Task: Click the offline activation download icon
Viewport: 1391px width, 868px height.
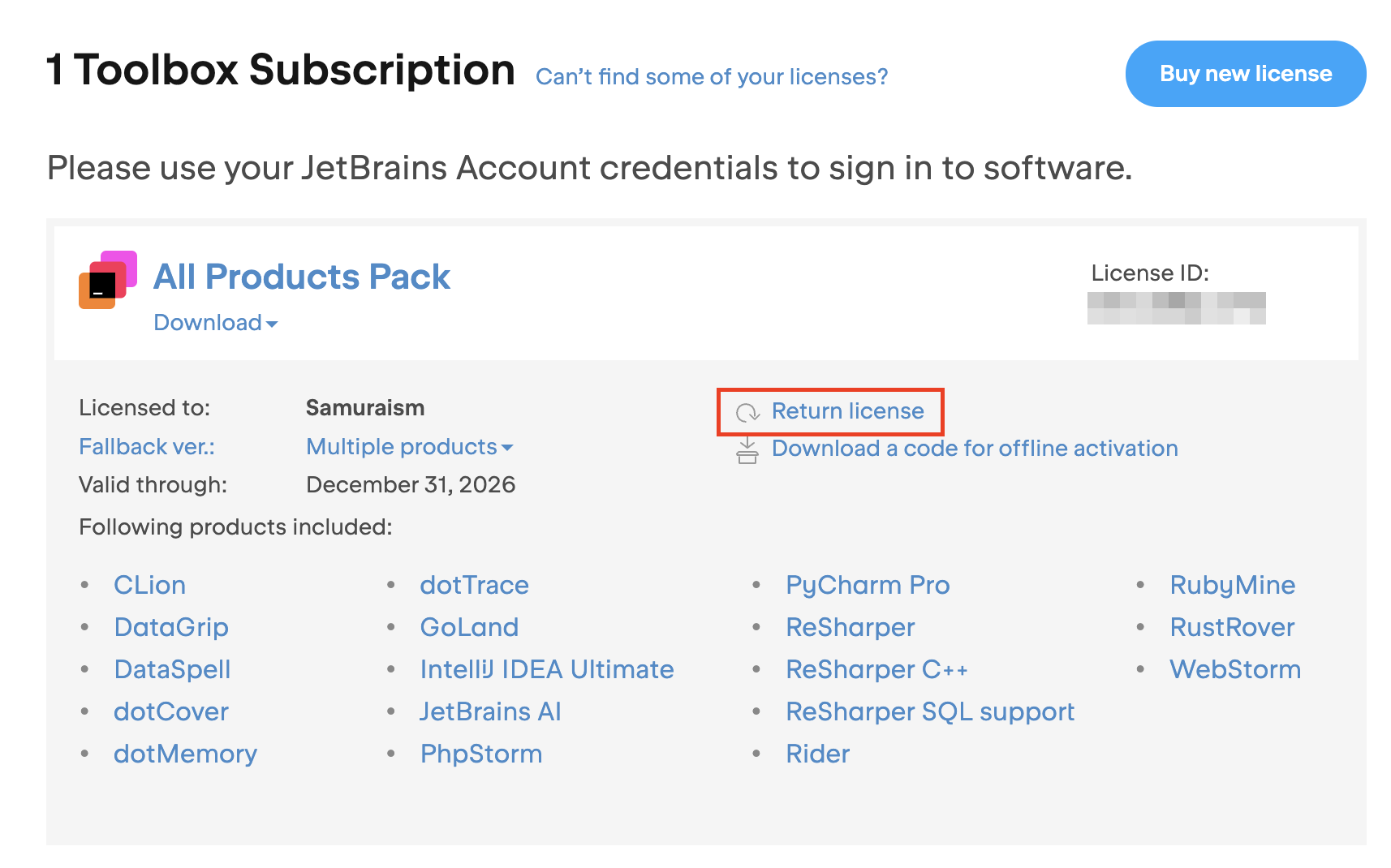Action: 747,449
